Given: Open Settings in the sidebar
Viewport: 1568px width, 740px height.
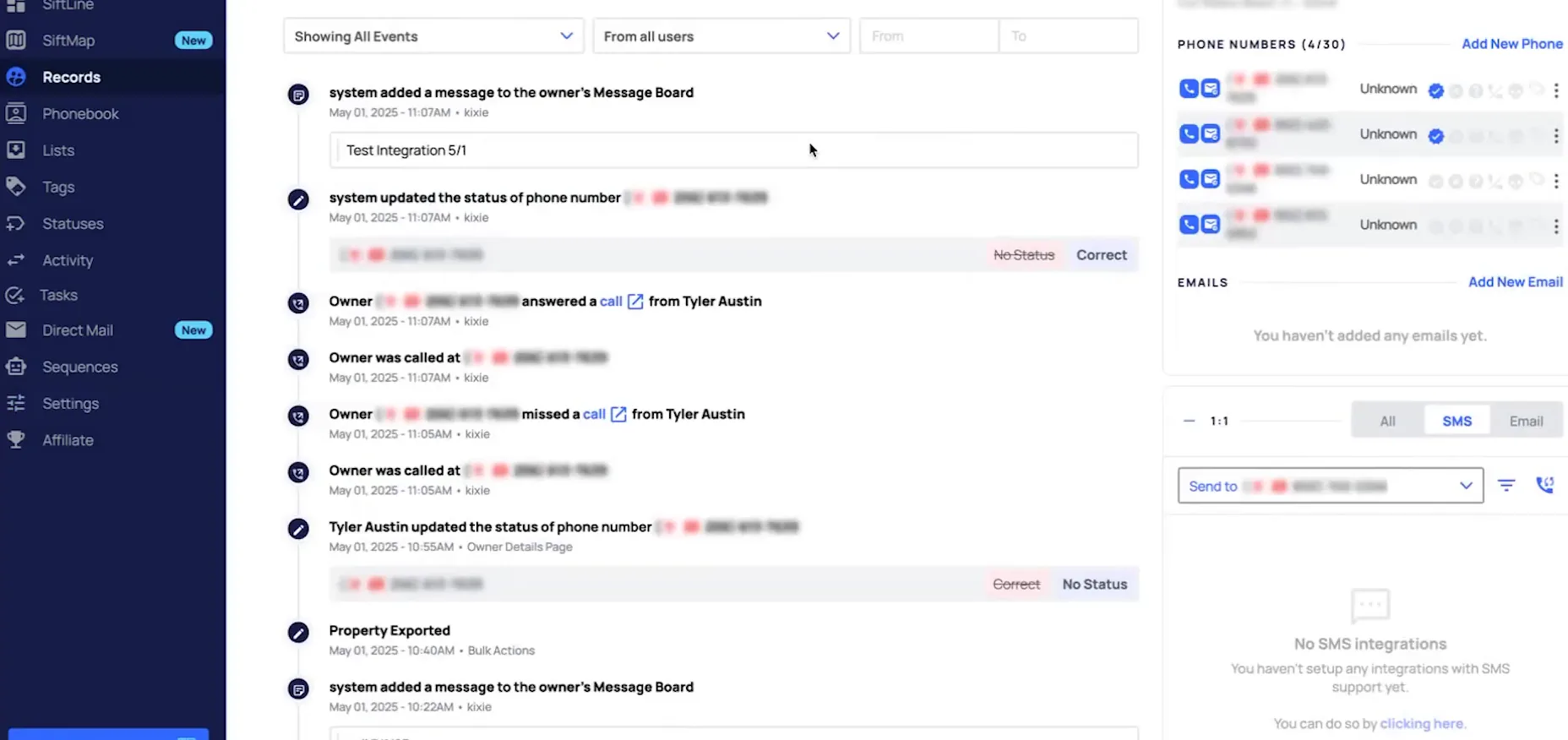Looking at the screenshot, I should click(70, 404).
